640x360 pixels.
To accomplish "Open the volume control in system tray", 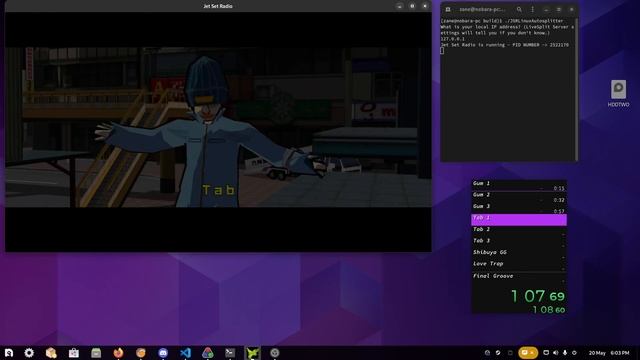I will coord(556,353).
